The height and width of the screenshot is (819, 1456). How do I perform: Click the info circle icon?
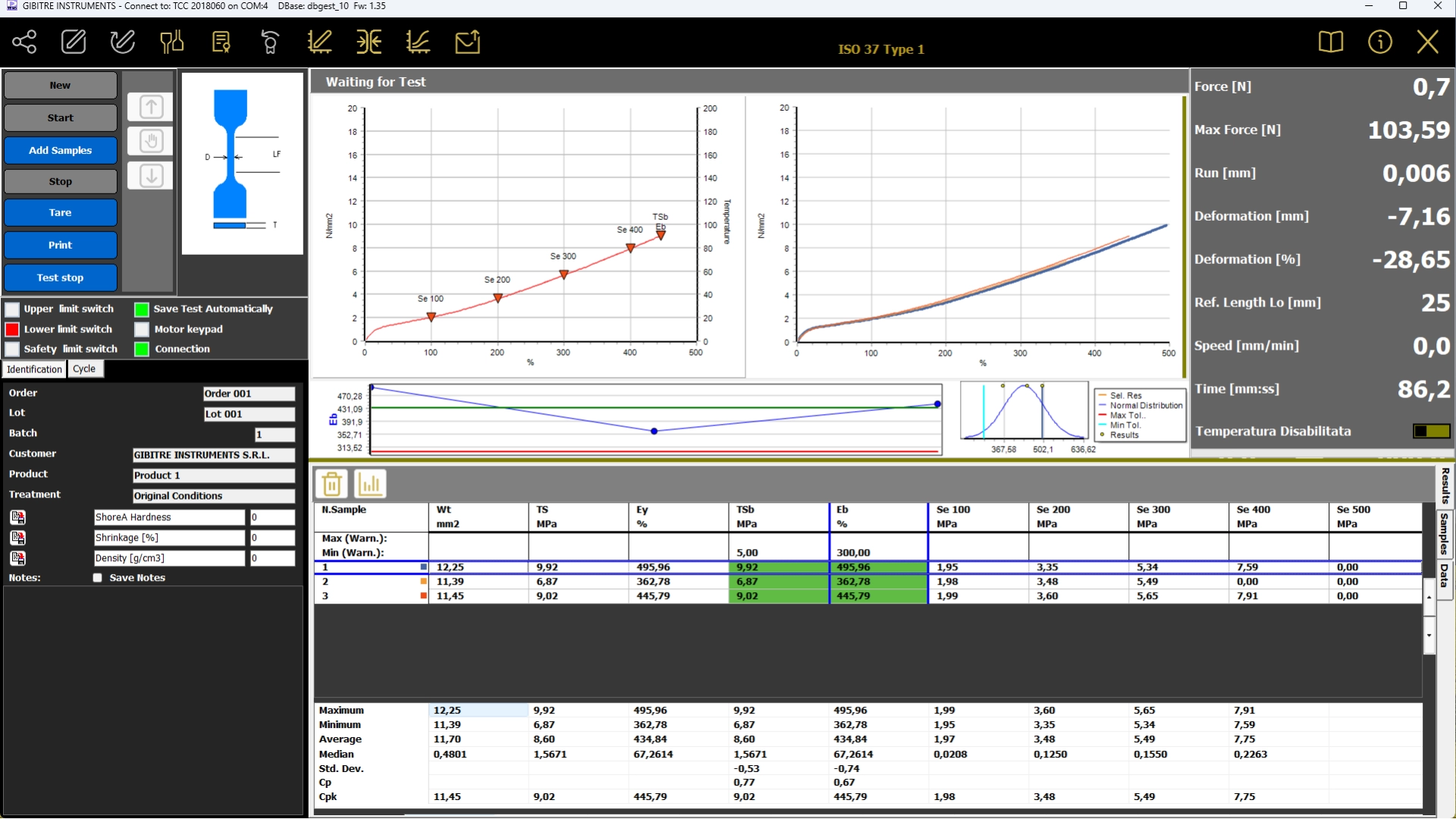pyautogui.click(x=1379, y=42)
